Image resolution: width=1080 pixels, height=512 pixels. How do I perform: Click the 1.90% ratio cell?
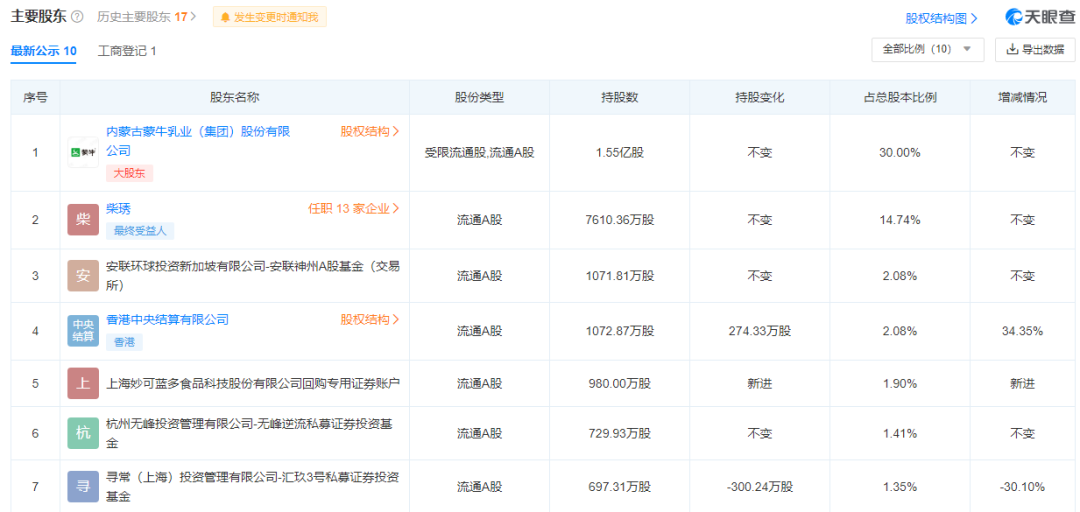(900, 385)
